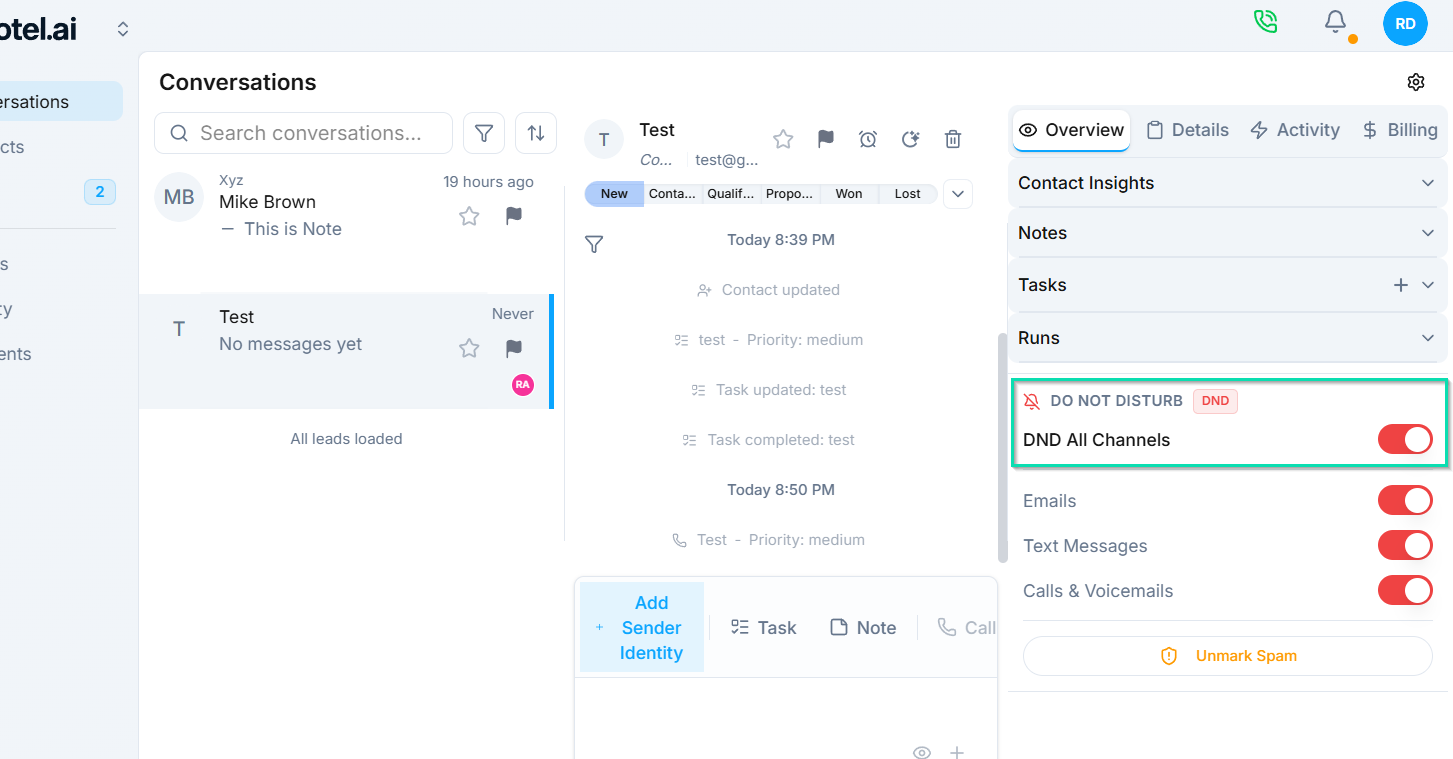Click the sort conversations arrows icon
The width and height of the screenshot is (1453, 759).
[536, 133]
